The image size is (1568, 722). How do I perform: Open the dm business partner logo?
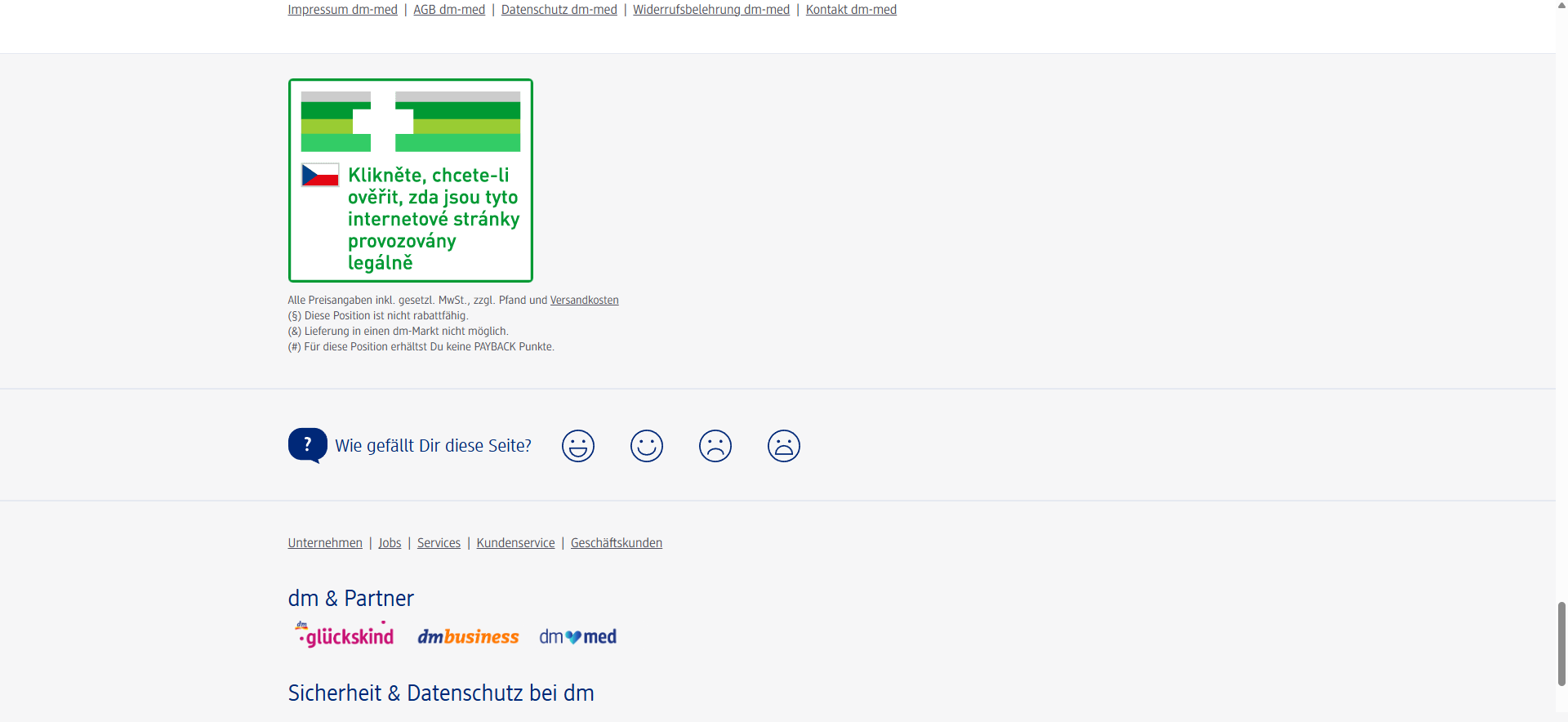tap(468, 636)
